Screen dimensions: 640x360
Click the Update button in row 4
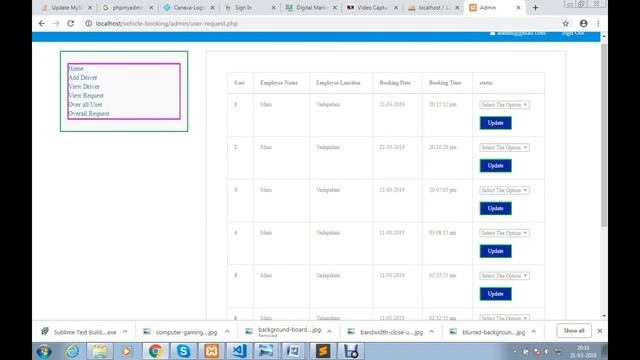pos(496,251)
